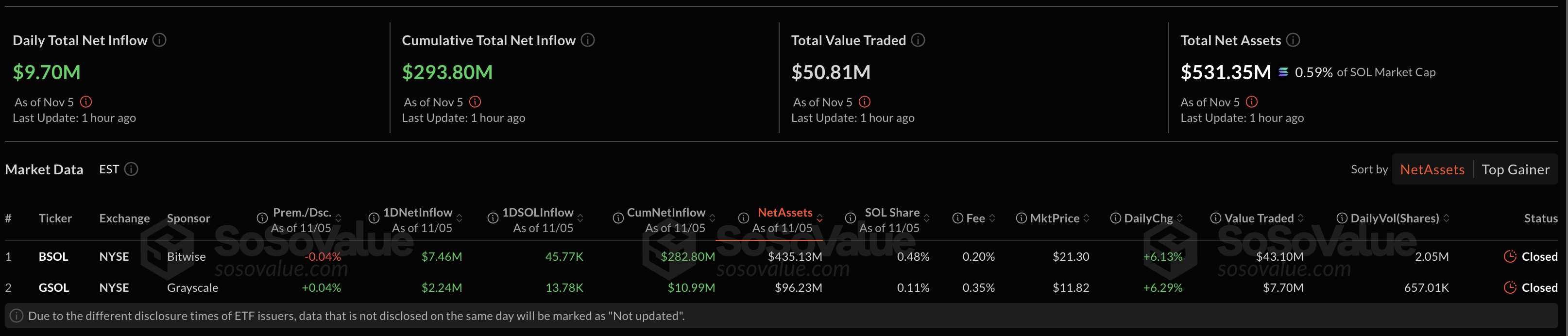Image resolution: width=1568 pixels, height=336 pixels.
Task: Select the NetAssets sort tab
Action: 1432,169
